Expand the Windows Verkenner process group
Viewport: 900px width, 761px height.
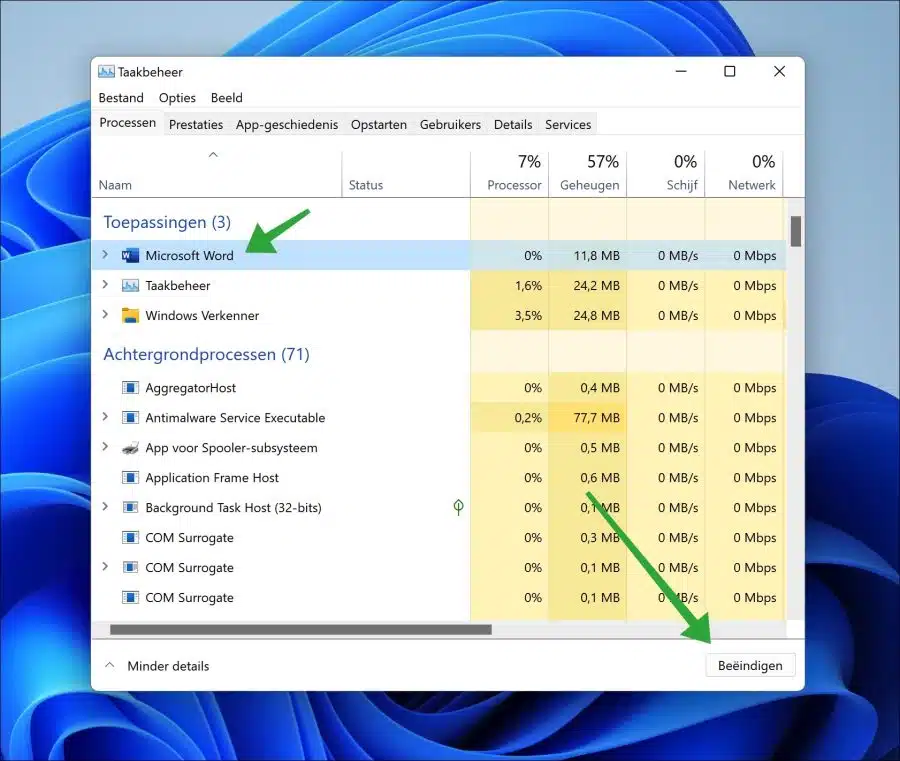click(105, 314)
